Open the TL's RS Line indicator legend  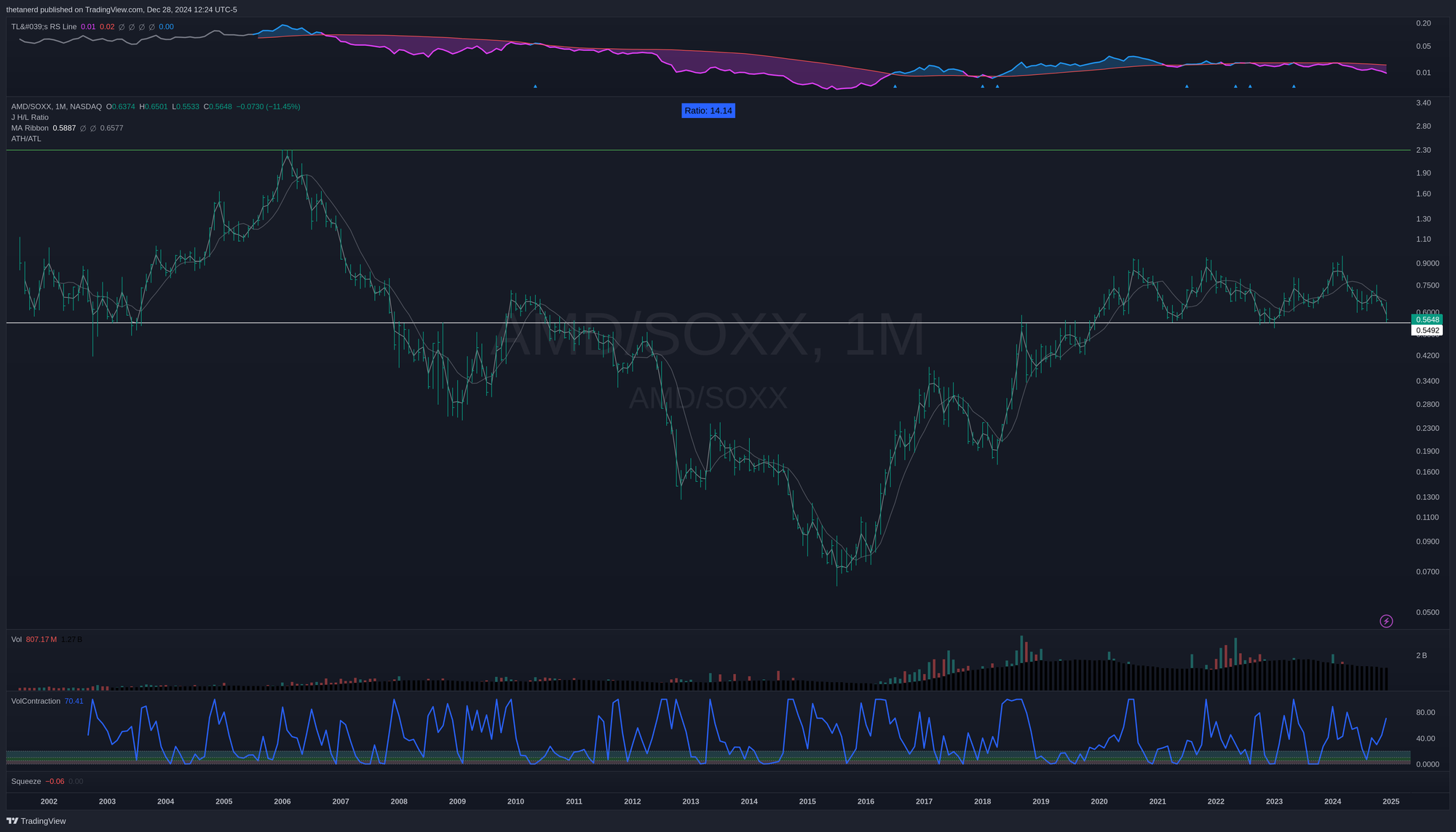tap(44, 27)
